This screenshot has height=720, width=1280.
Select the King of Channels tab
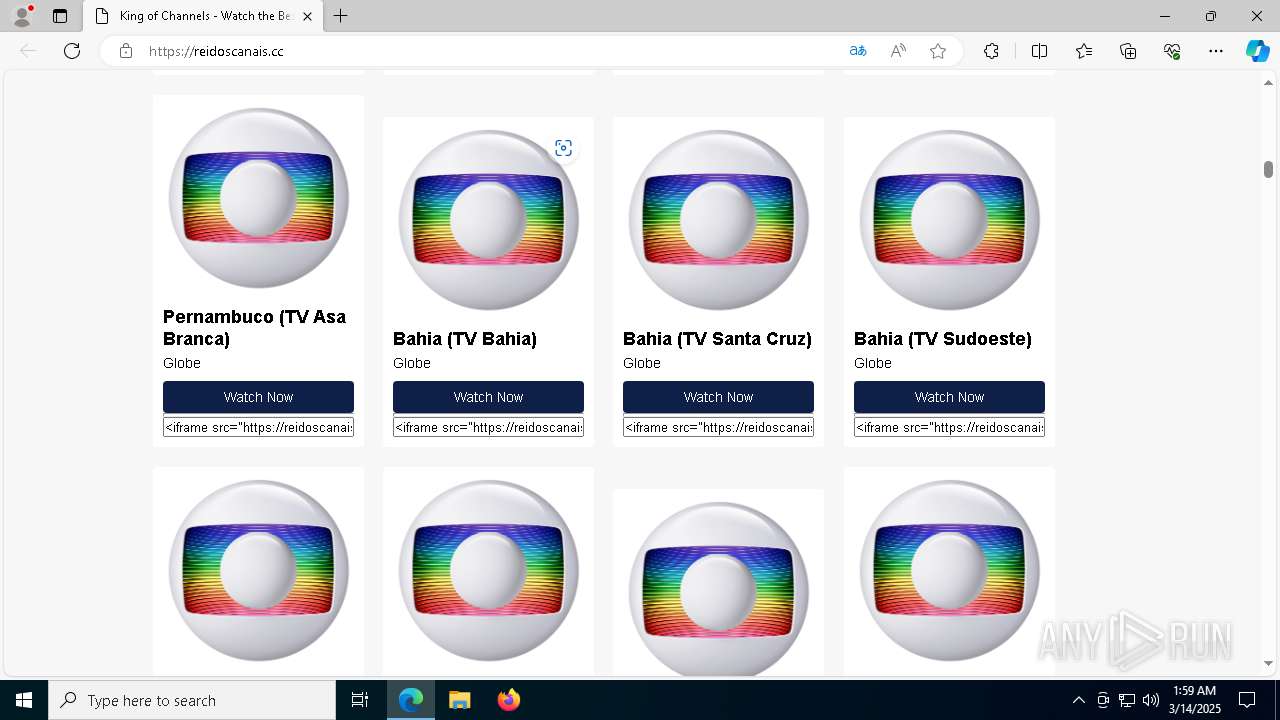pos(202,16)
